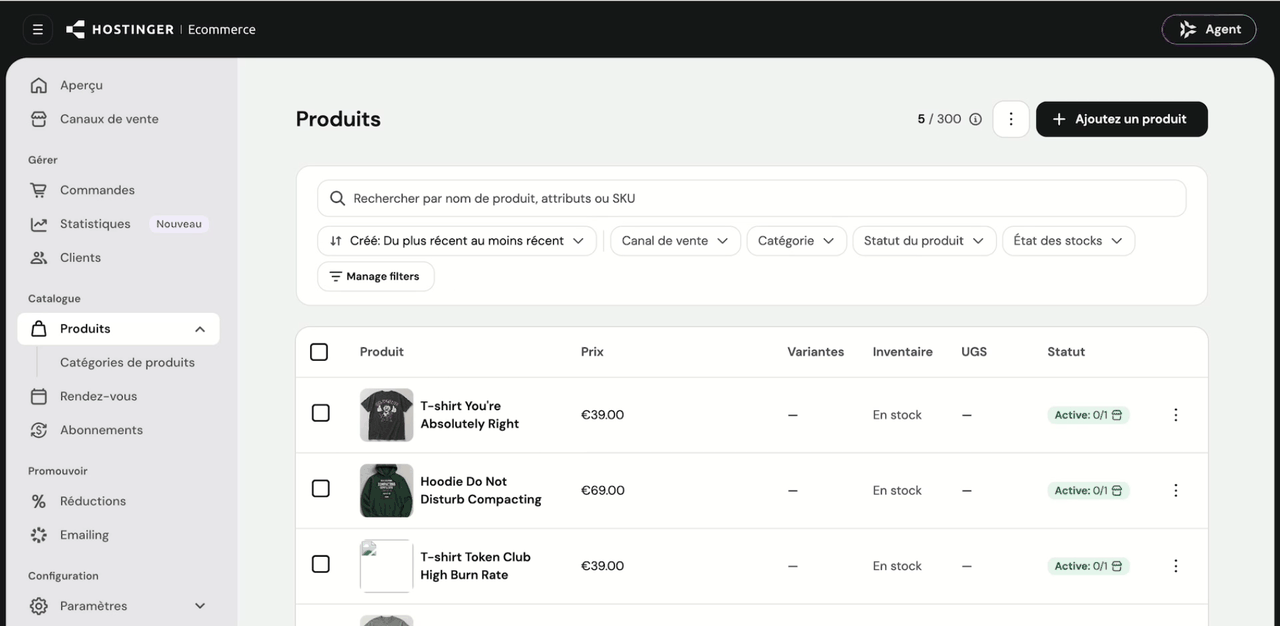Click the Aperçu home icon

point(39,85)
